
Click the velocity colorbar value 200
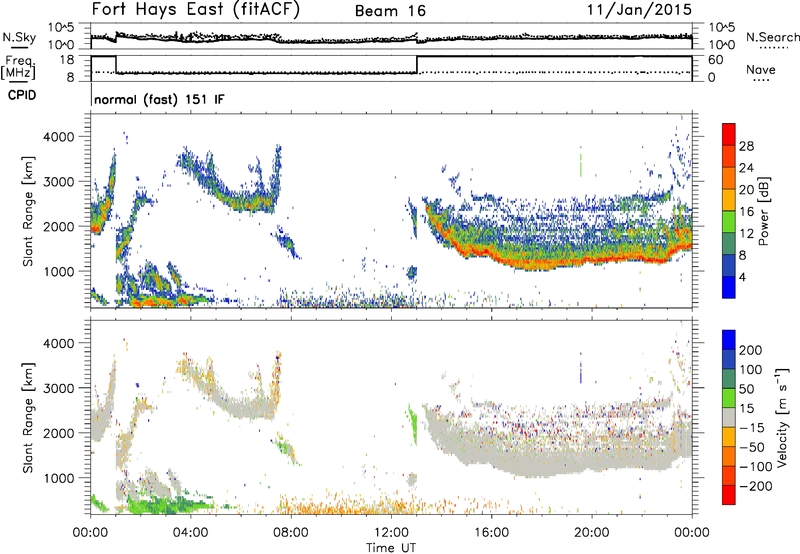click(751, 350)
